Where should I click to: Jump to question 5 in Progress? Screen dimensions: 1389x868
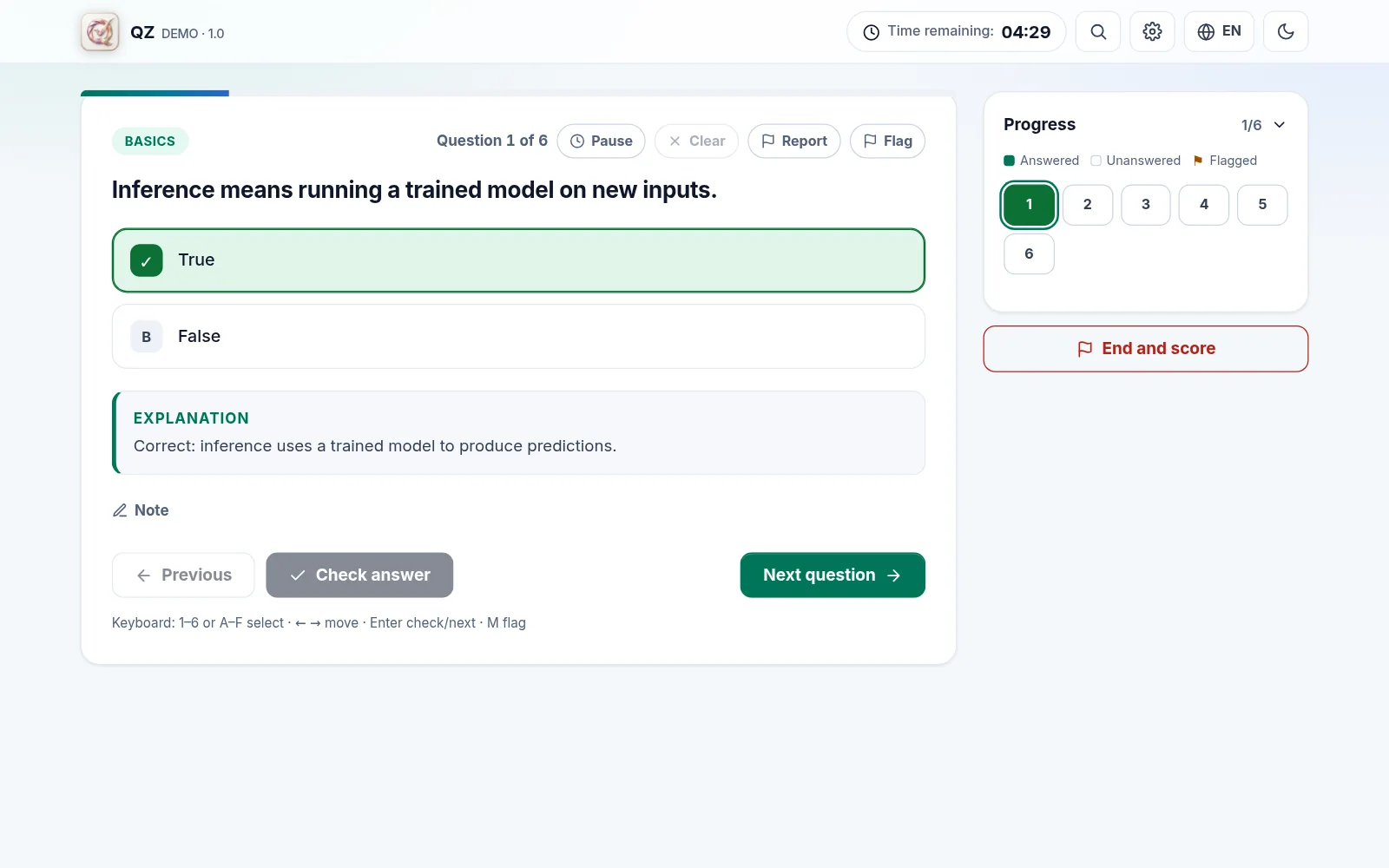click(1262, 205)
